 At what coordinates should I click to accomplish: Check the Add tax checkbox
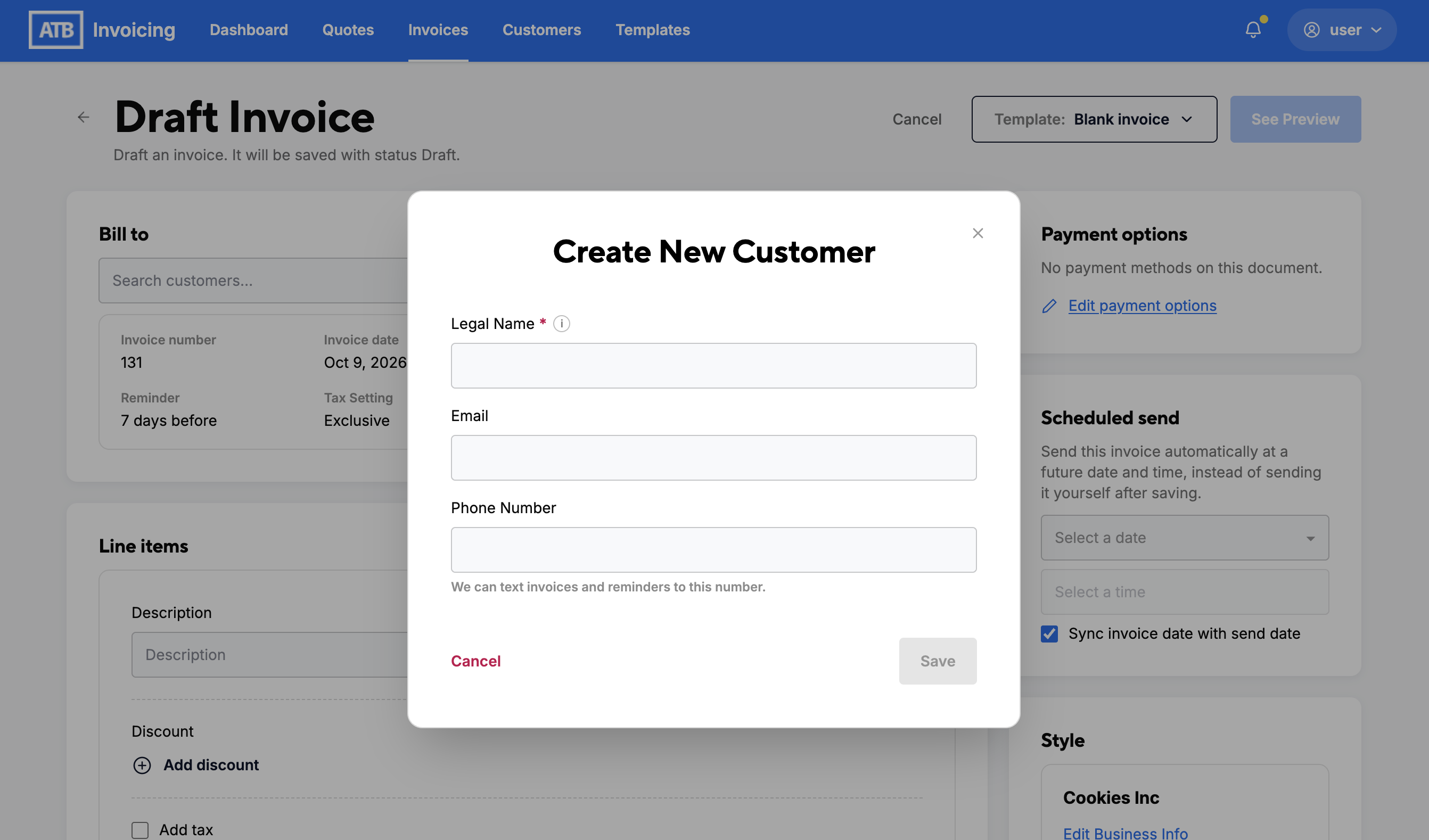point(140,830)
